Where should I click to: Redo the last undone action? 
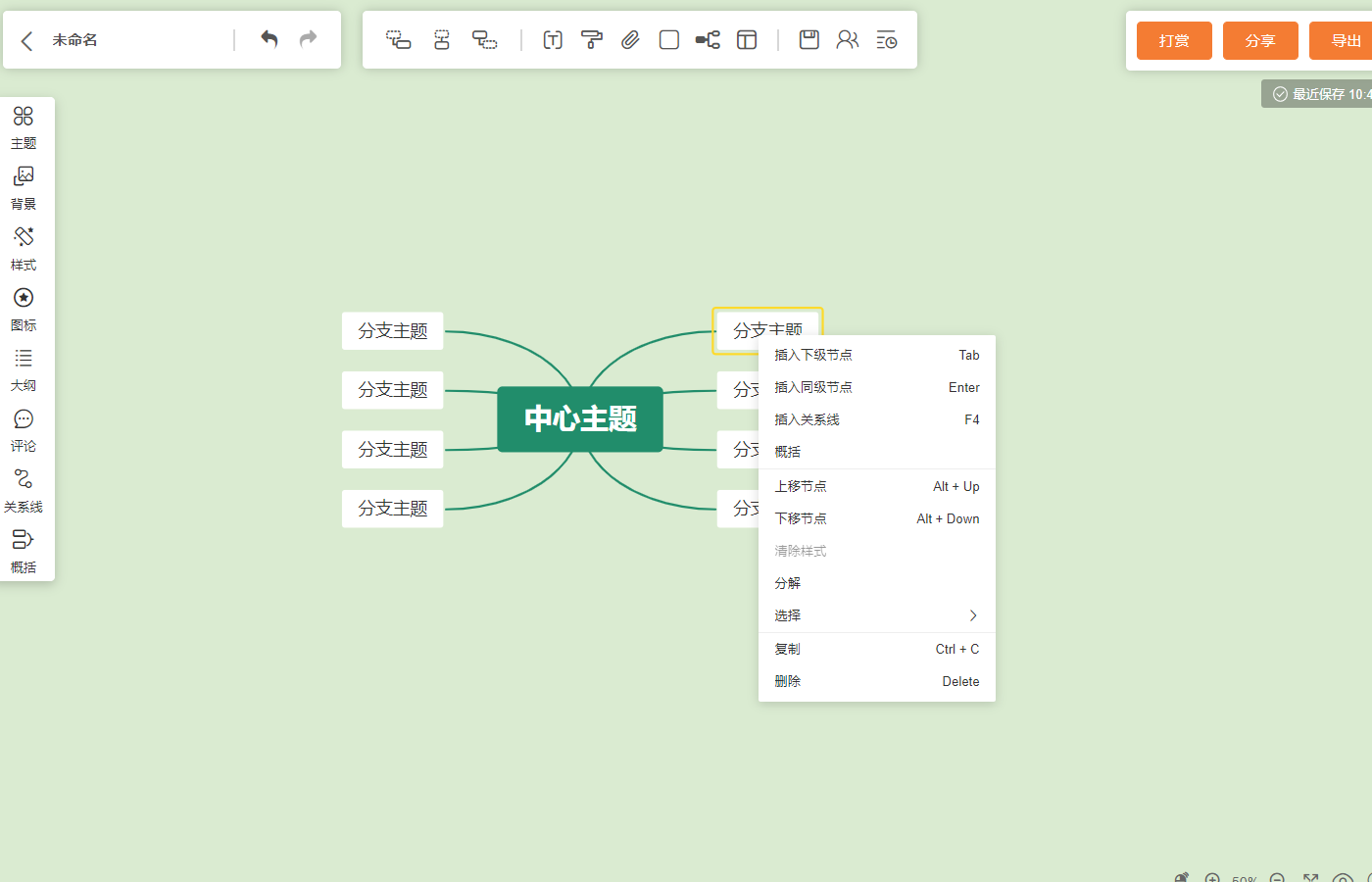pos(309,39)
